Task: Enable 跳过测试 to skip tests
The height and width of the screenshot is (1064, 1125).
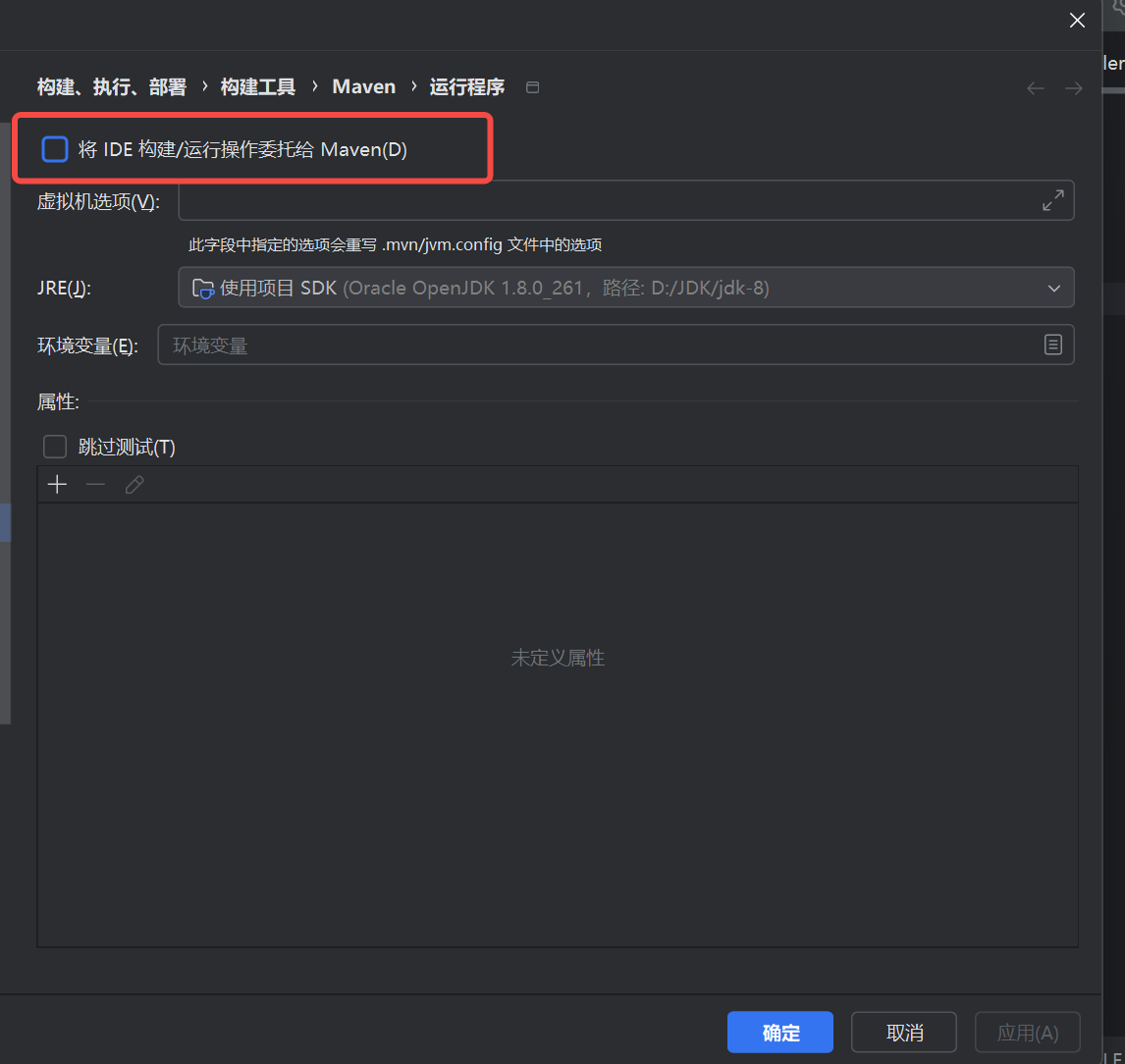Action: click(54, 447)
